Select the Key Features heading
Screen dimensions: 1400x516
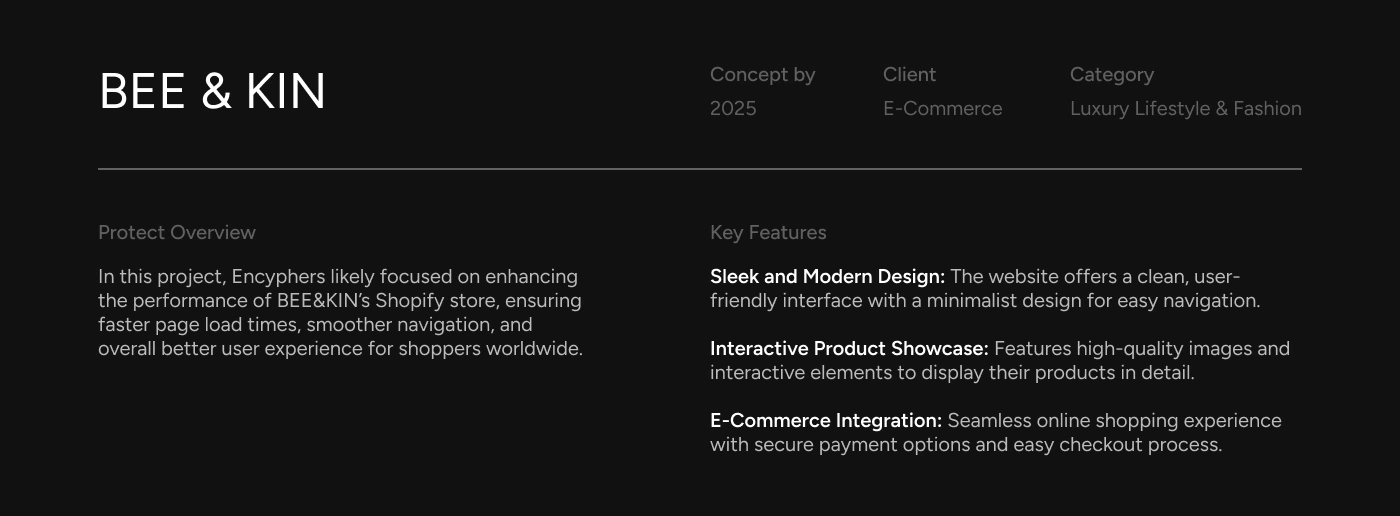pos(768,232)
